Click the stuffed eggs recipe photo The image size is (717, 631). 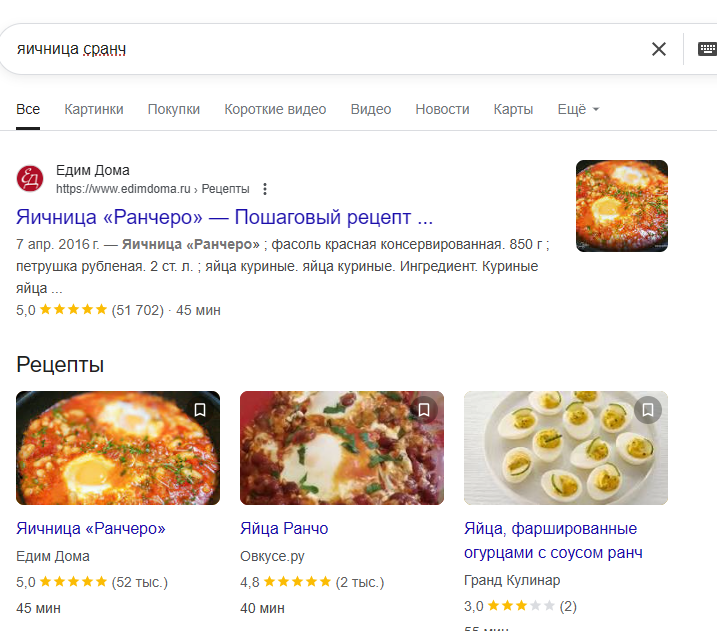(565, 448)
